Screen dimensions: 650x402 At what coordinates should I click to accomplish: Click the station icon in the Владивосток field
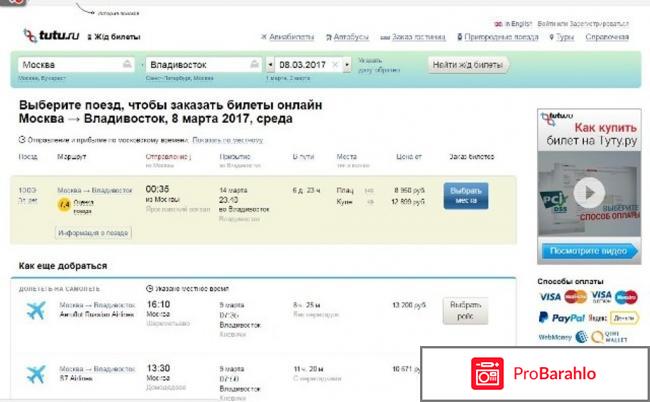[254, 64]
